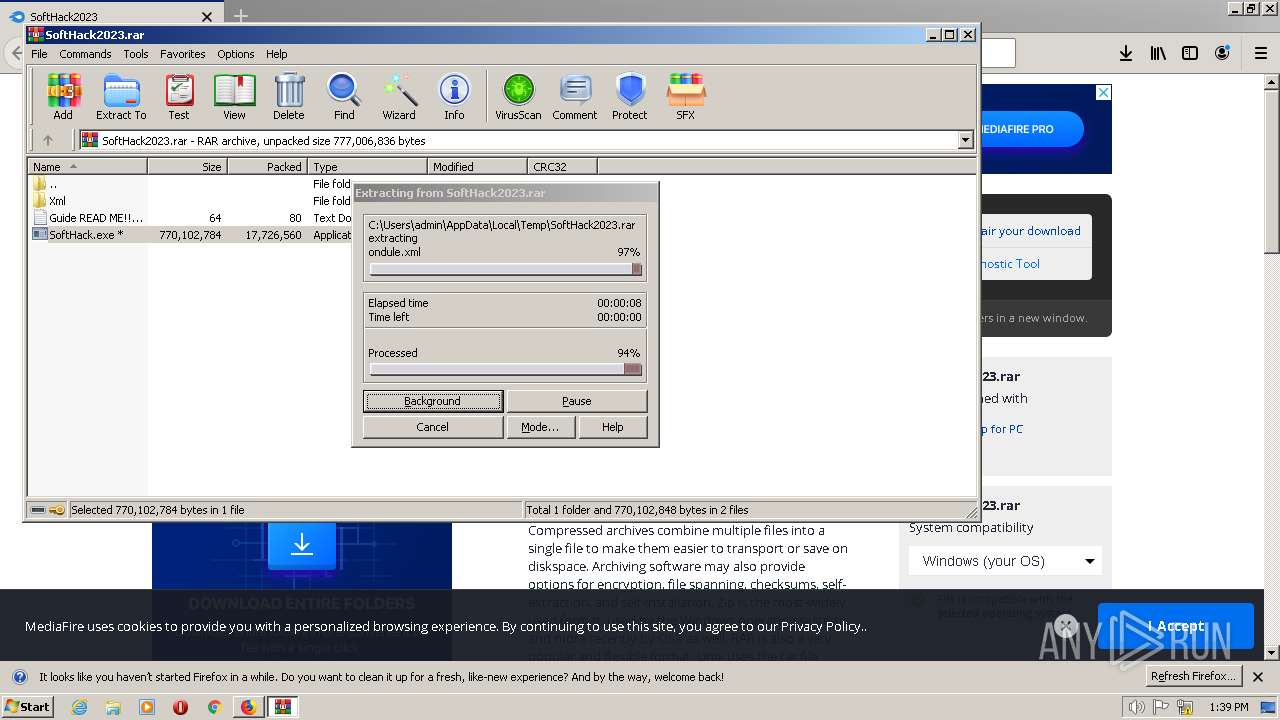Click the disk drive icon in WinRAR status bar
Image resolution: width=1280 pixels, height=720 pixels.
coord(38,510)
